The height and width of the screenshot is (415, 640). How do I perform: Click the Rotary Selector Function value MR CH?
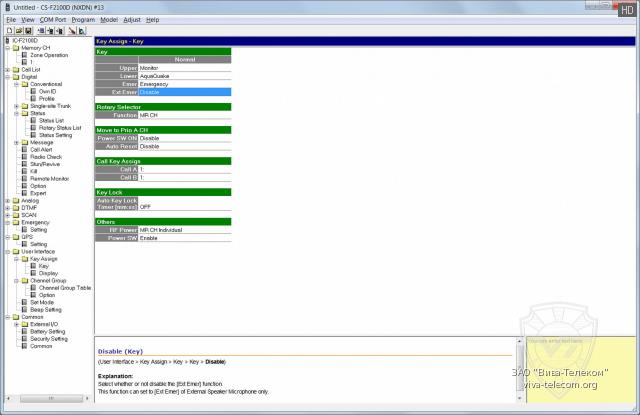pos(185,115)
